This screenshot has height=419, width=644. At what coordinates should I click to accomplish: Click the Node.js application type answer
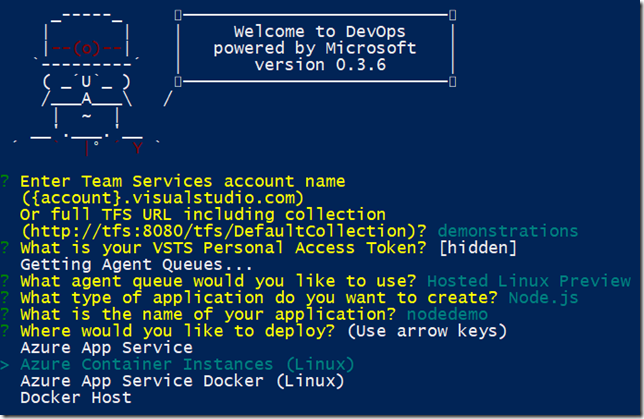point(543,298)
